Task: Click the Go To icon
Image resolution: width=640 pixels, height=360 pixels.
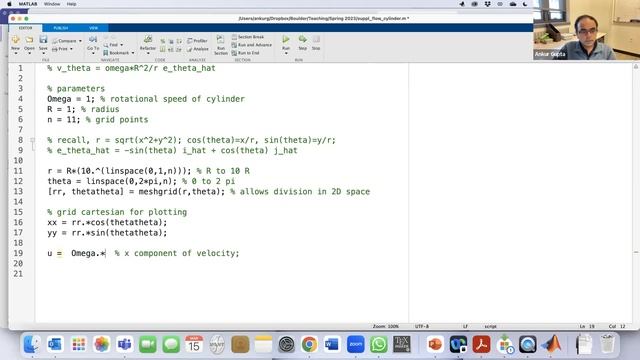Action: pyautogui.click(x=93, y=40)
